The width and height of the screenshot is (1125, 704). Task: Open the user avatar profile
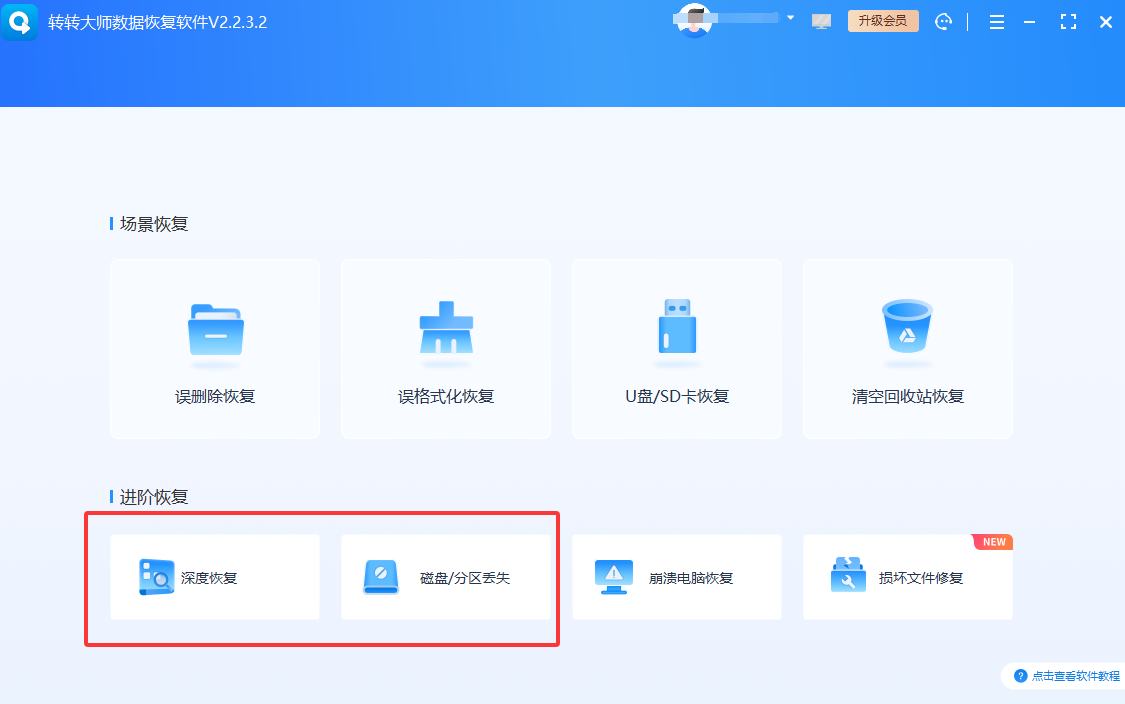coord(695,20)
